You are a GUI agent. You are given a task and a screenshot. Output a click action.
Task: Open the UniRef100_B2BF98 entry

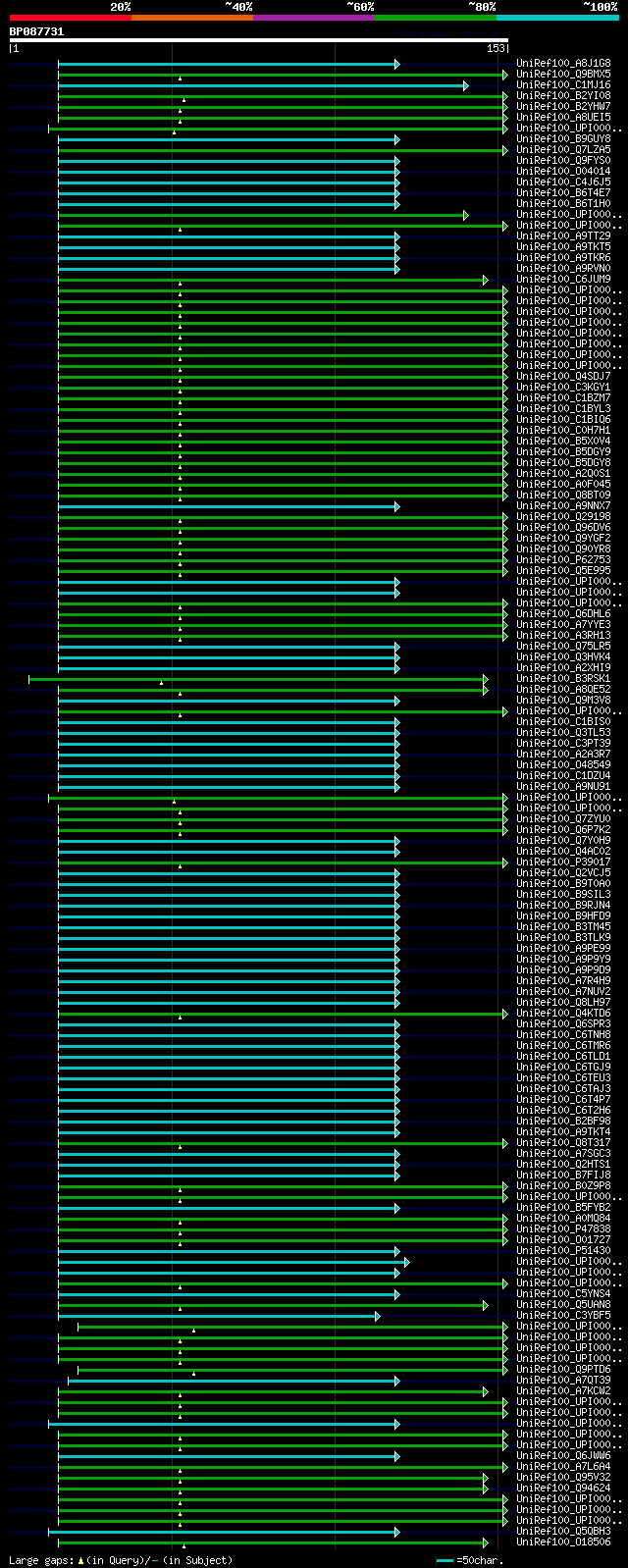tap(563, 1122)
